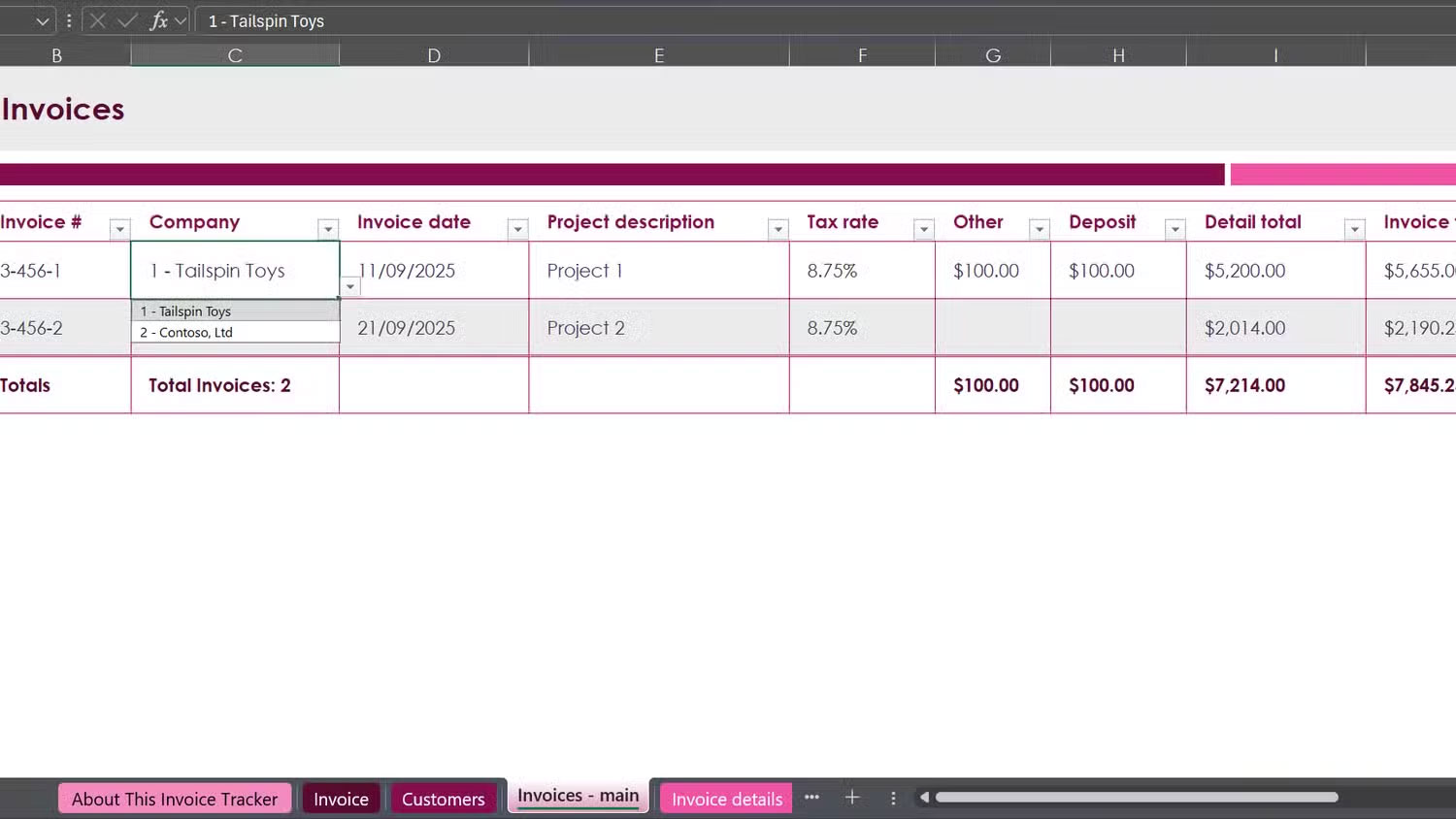The height and width of the screenshot is (819, 1456).
Task: Open the Detail total filter dropdown
Action: pyautogui.click(x=1354, y=229)
